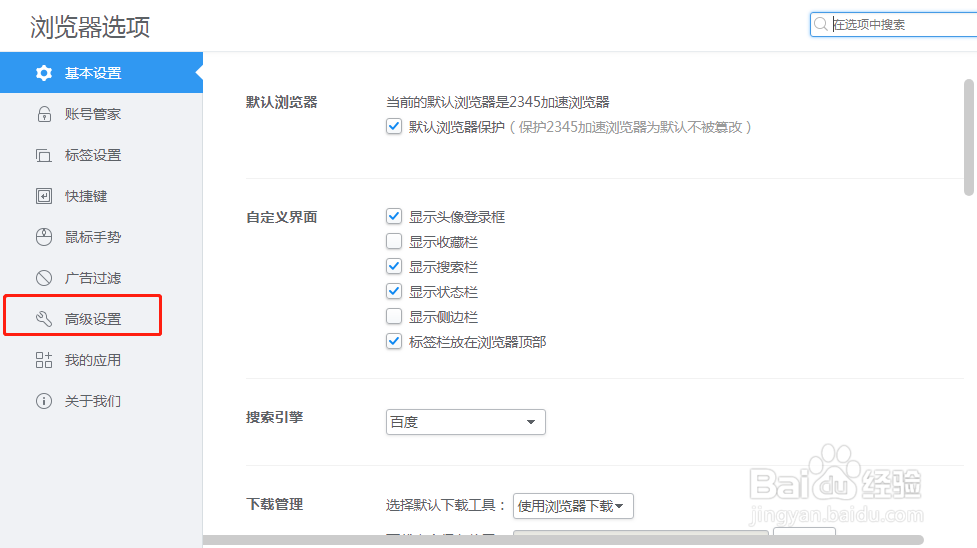Image resolution: width=977 pixels, height=548 pixels.
Task: Click the magnifier icon in search box
Action: point(821,24)
